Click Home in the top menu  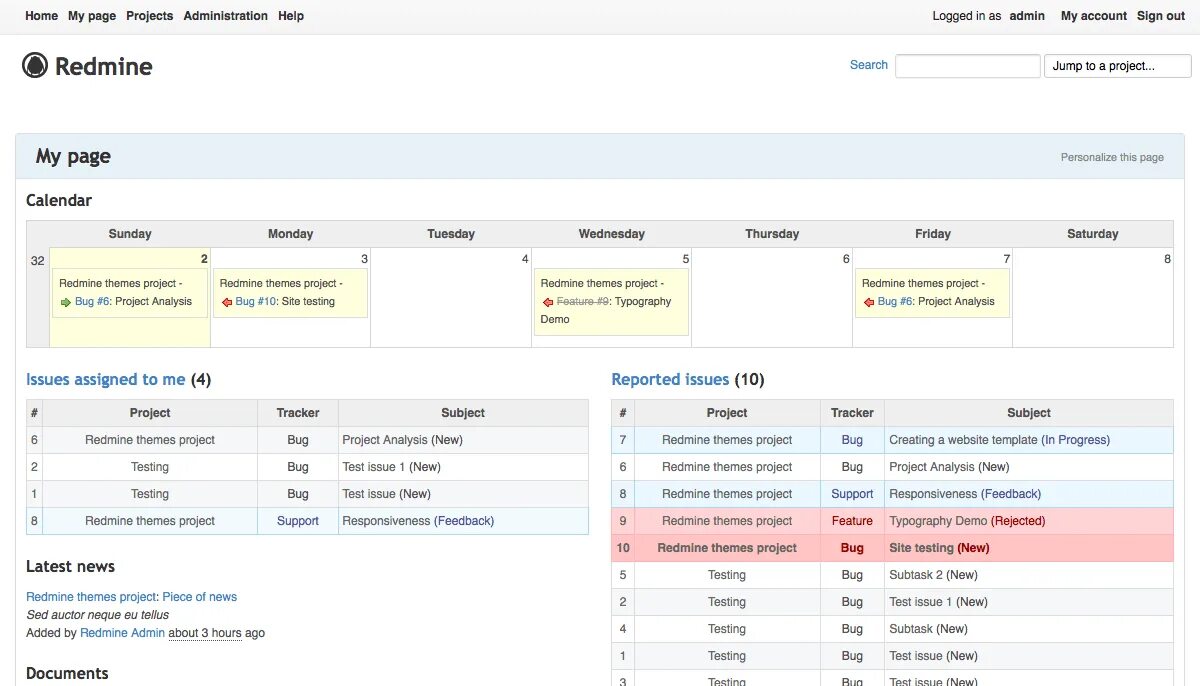pos(40,15)
